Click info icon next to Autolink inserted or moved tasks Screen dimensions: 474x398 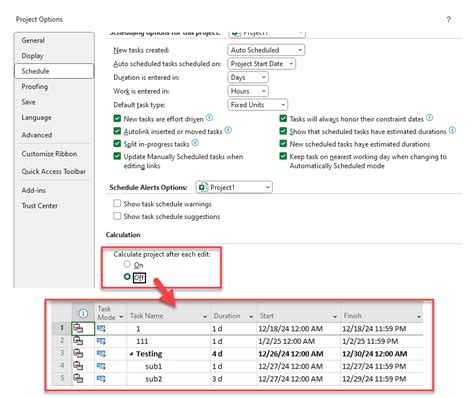228,130
